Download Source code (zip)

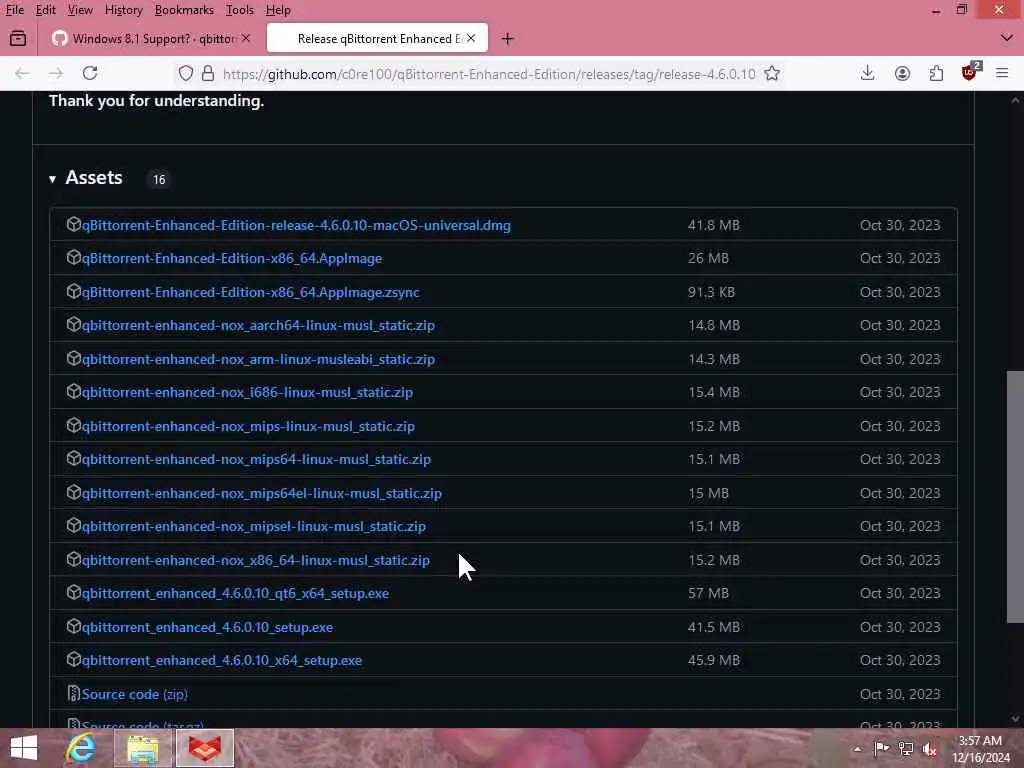135,694
